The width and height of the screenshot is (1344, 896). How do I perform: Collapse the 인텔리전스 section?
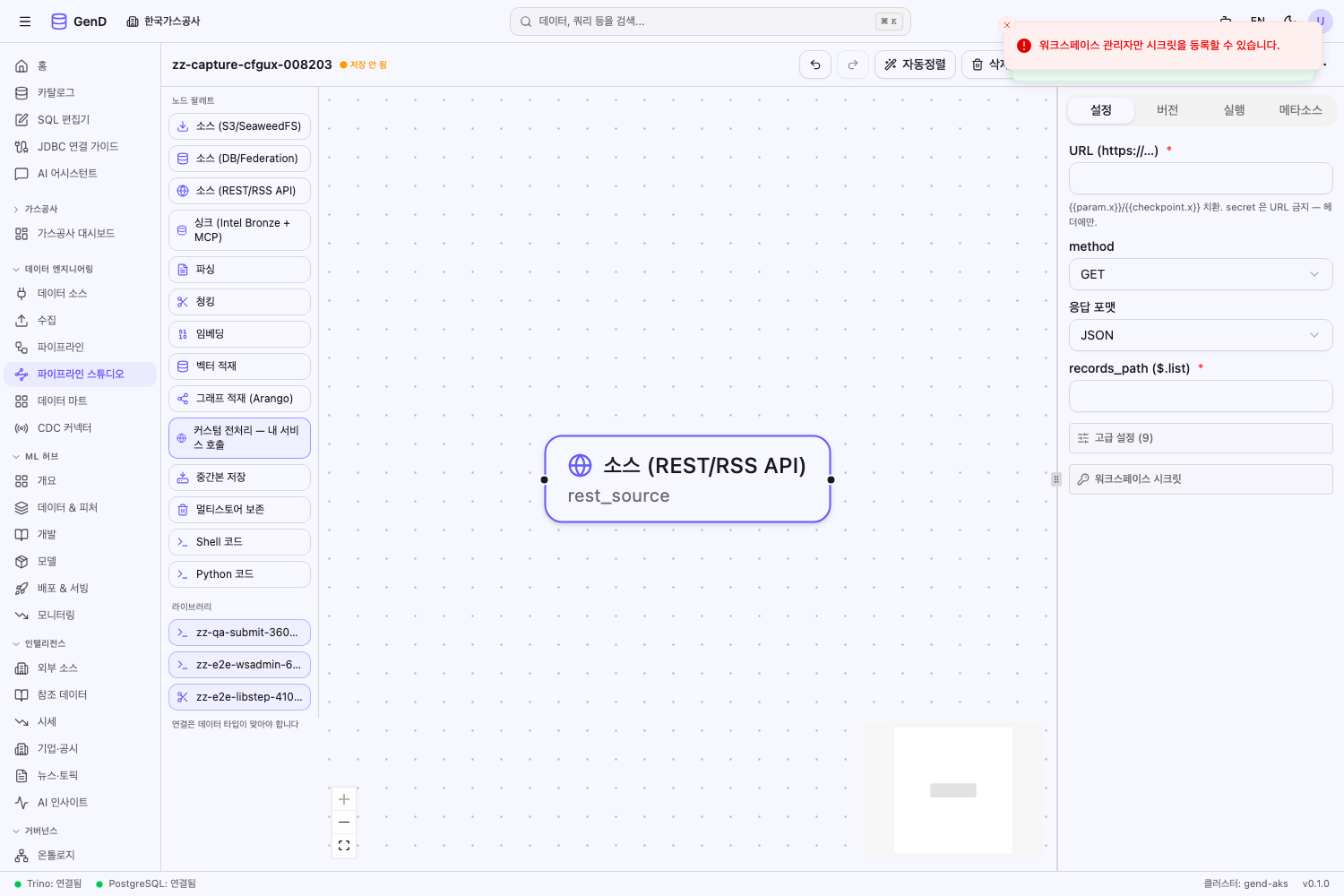41,643
